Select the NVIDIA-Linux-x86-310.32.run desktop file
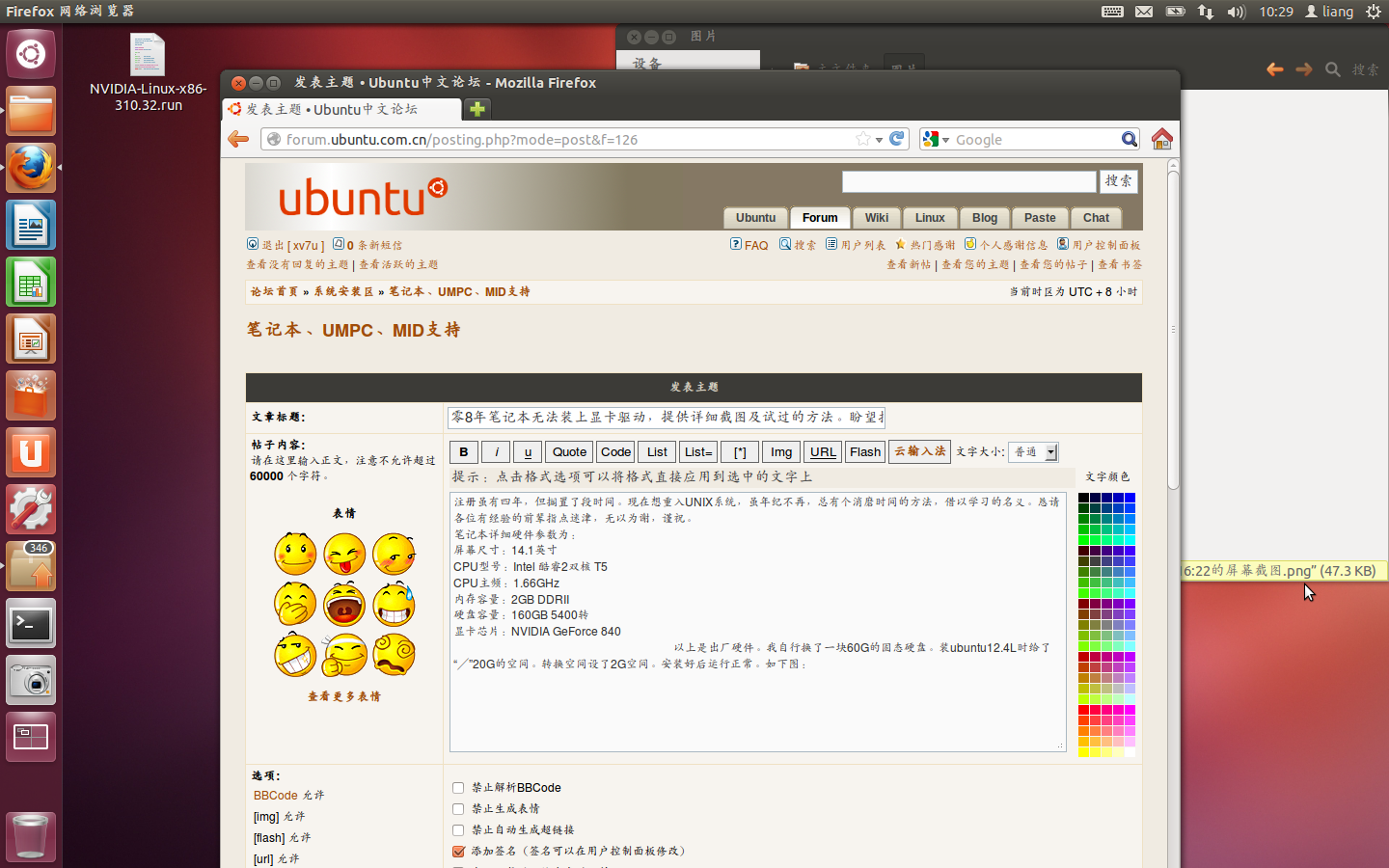 148,72
